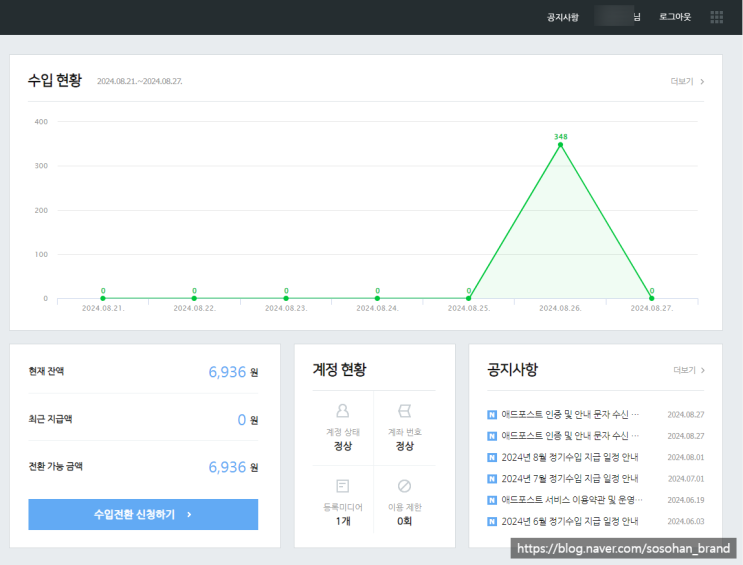Click the blurred username in header
The height and width of the screenshot is (565, 743).
coord(614,16)
